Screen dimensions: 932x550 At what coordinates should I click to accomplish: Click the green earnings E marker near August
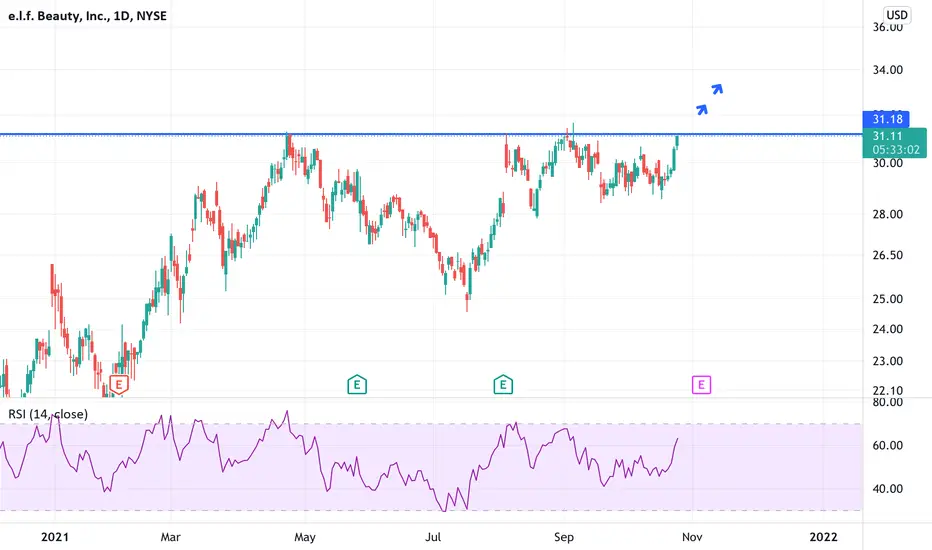503,385
